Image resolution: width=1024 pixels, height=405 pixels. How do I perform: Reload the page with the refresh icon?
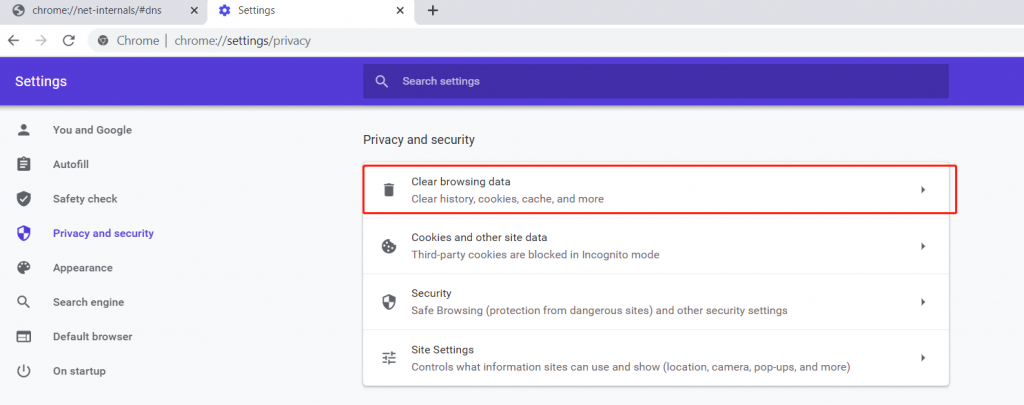tap(69, 40)
